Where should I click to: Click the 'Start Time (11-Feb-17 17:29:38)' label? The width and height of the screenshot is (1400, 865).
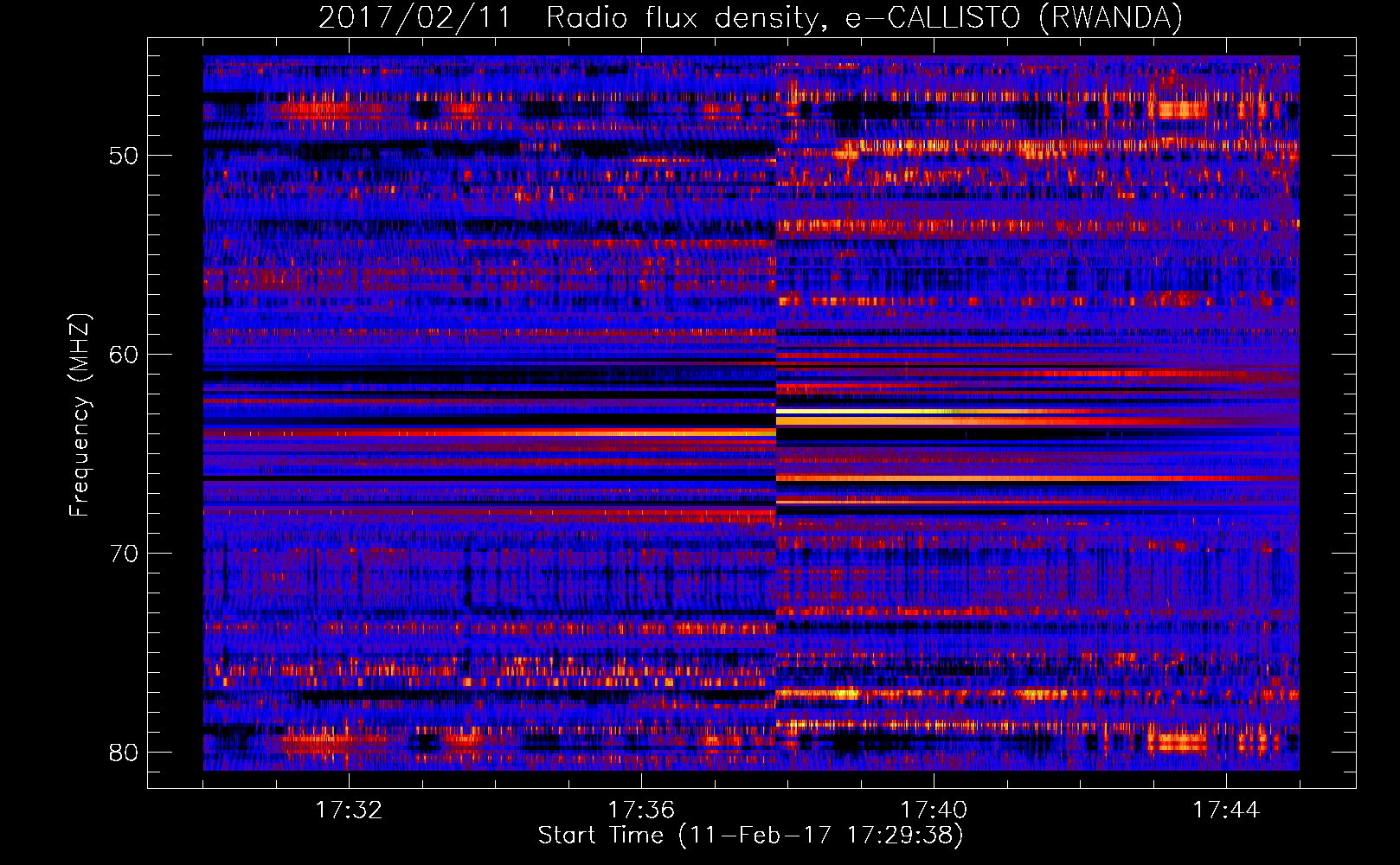(x=750, y=836)
